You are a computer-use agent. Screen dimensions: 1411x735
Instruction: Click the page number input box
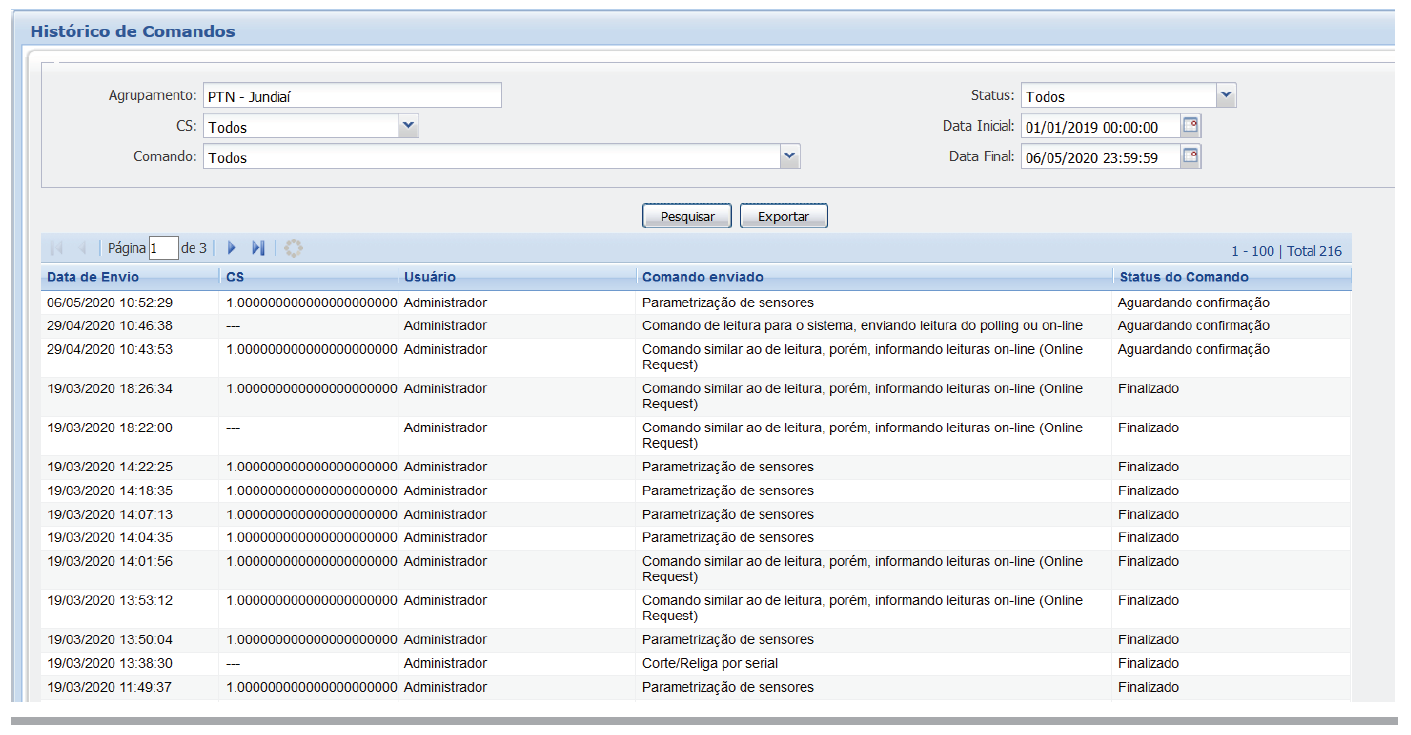coord(163,248)
